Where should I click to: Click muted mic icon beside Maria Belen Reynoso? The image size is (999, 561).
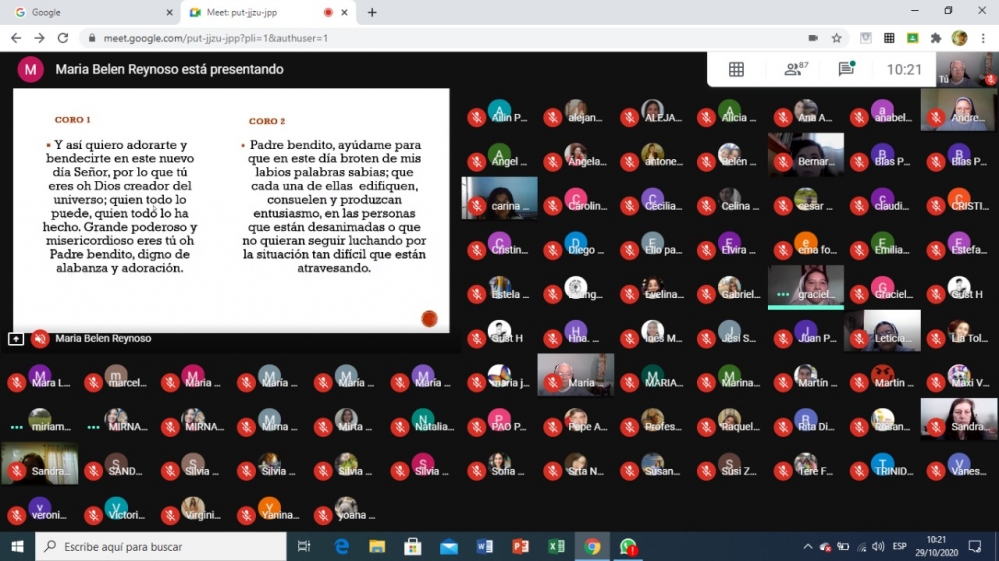[x=40, y=339]
